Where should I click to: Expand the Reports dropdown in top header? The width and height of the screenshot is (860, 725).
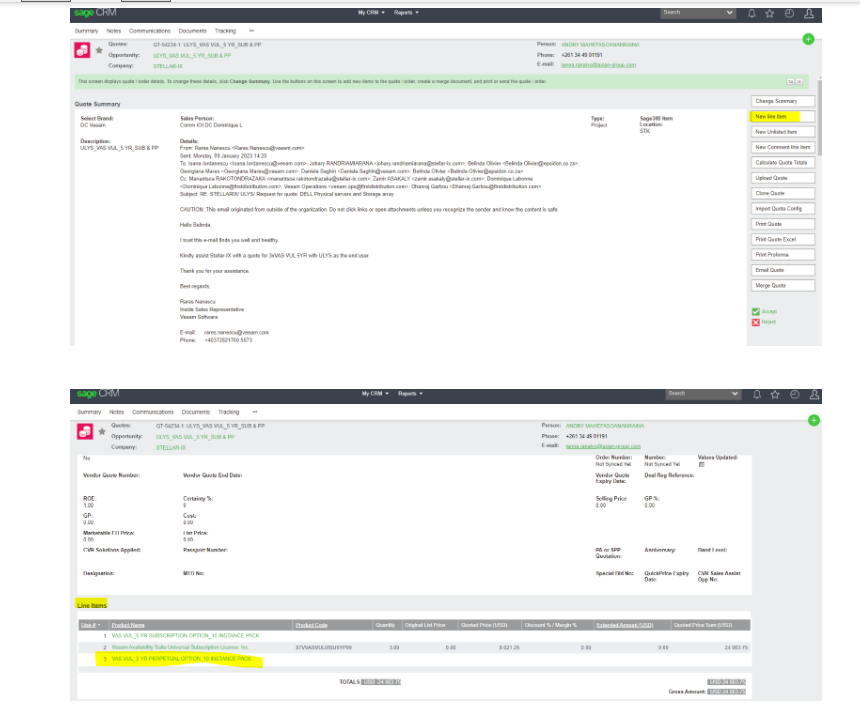409,13
